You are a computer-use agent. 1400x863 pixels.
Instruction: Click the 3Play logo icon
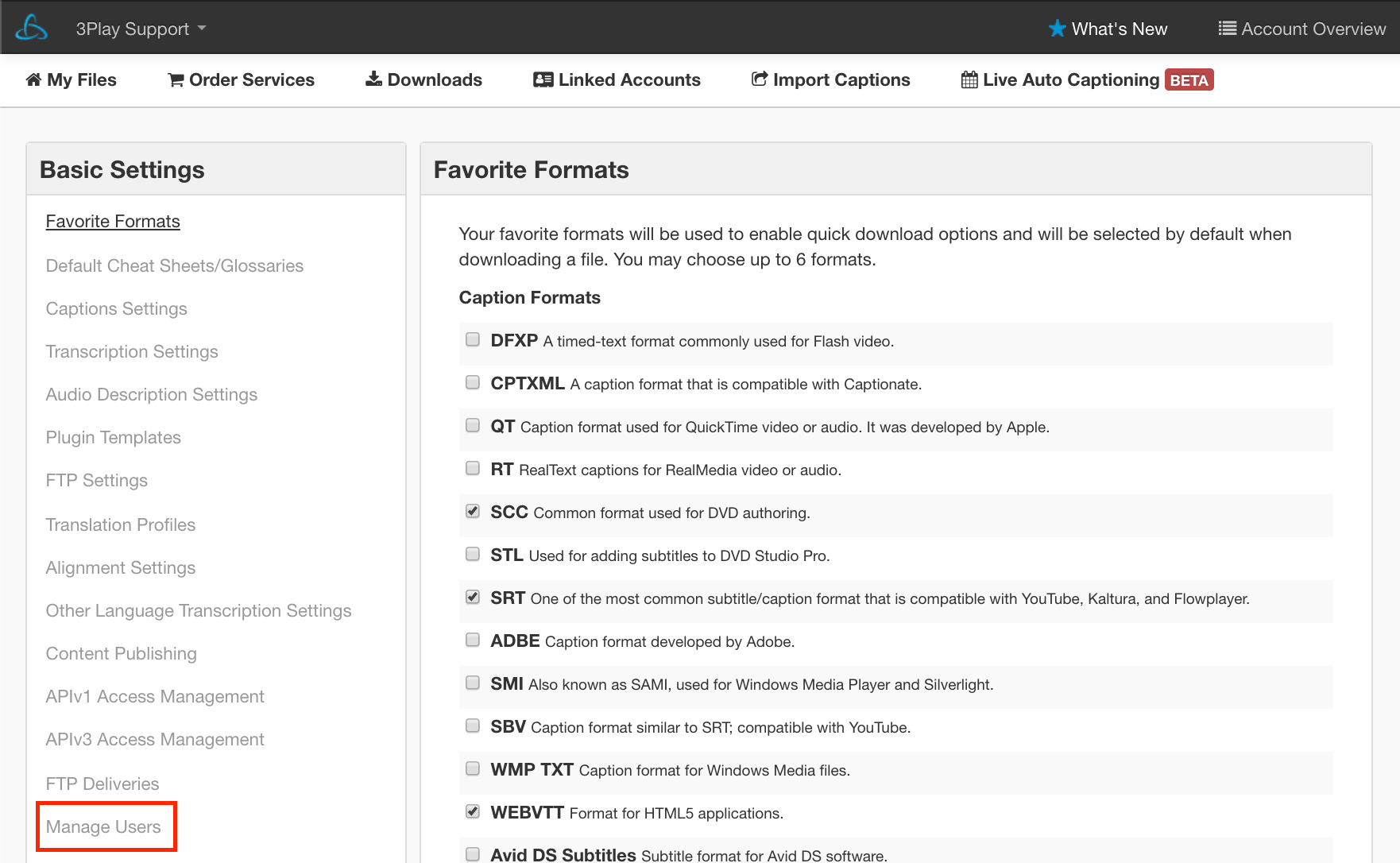coord(32,28)
